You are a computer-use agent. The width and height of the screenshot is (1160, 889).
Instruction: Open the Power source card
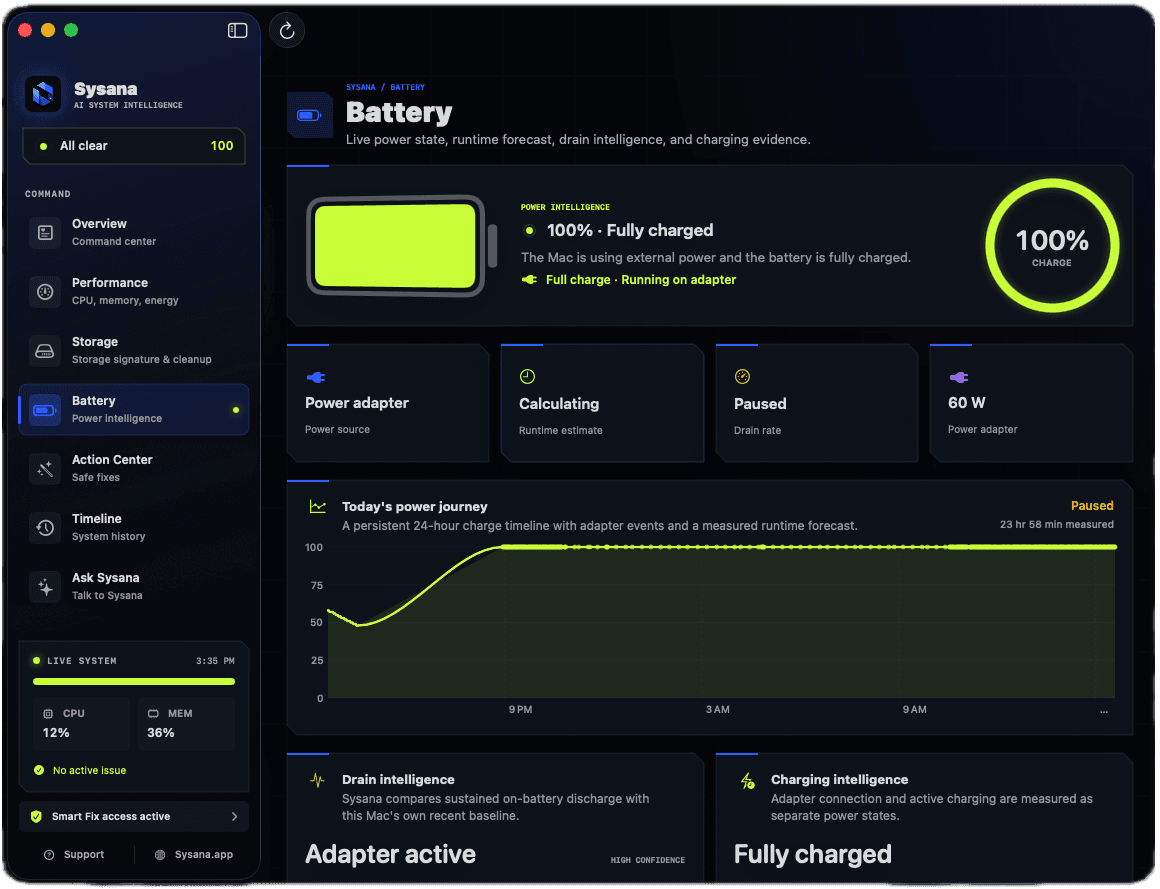pos(388,404)
